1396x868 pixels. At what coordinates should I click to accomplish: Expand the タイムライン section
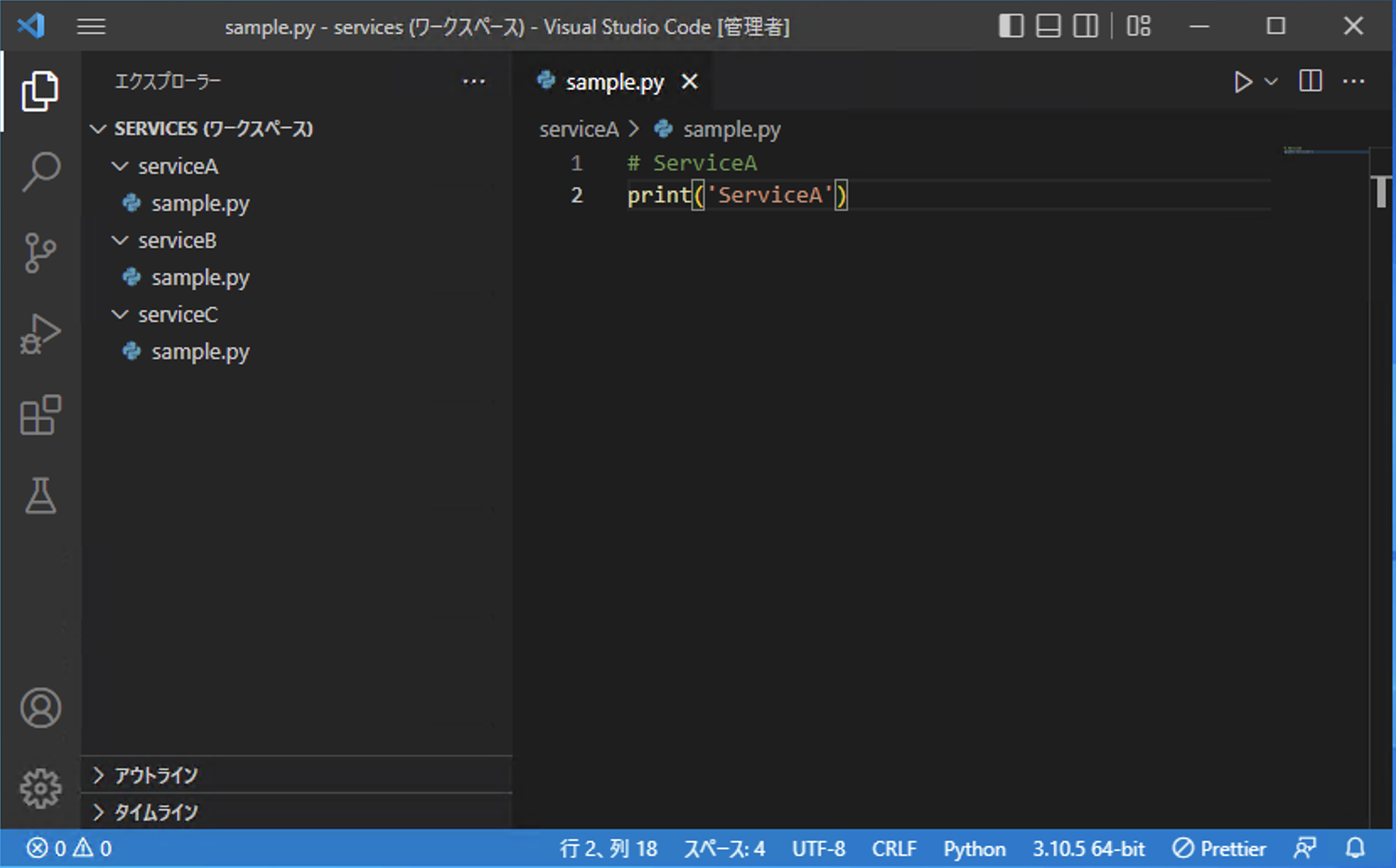(x=156, y=812)
